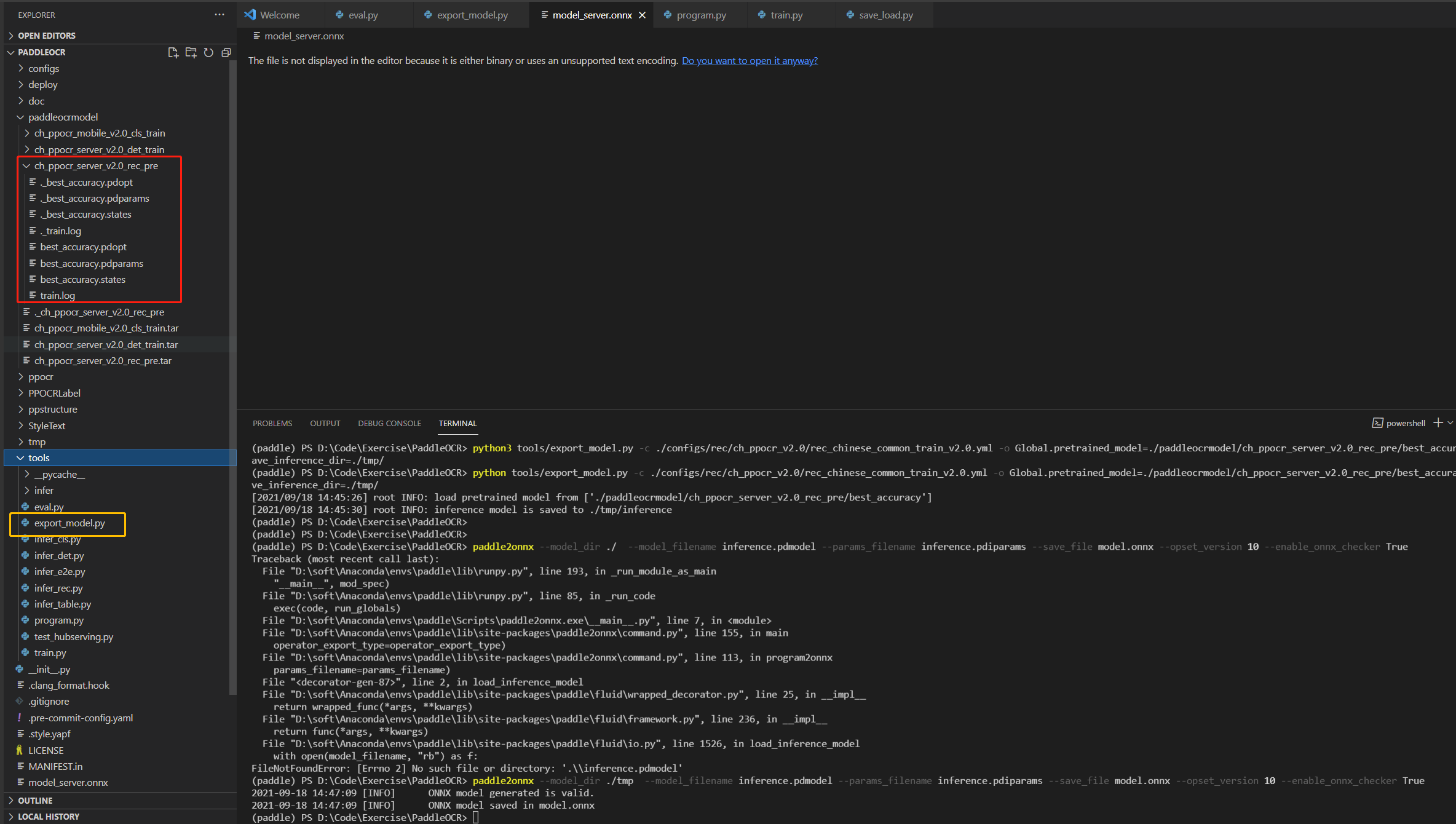Click the New File icon in explorer
The height and width of the screenshot is (824, 1456).
[173, 52]
